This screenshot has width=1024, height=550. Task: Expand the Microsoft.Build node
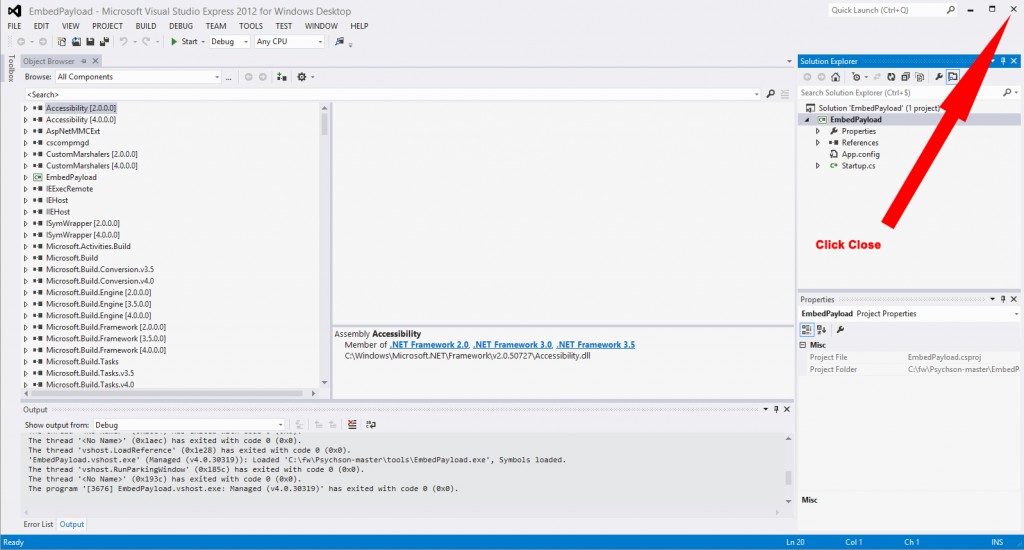pyautogui.click(x=26, y=258)
